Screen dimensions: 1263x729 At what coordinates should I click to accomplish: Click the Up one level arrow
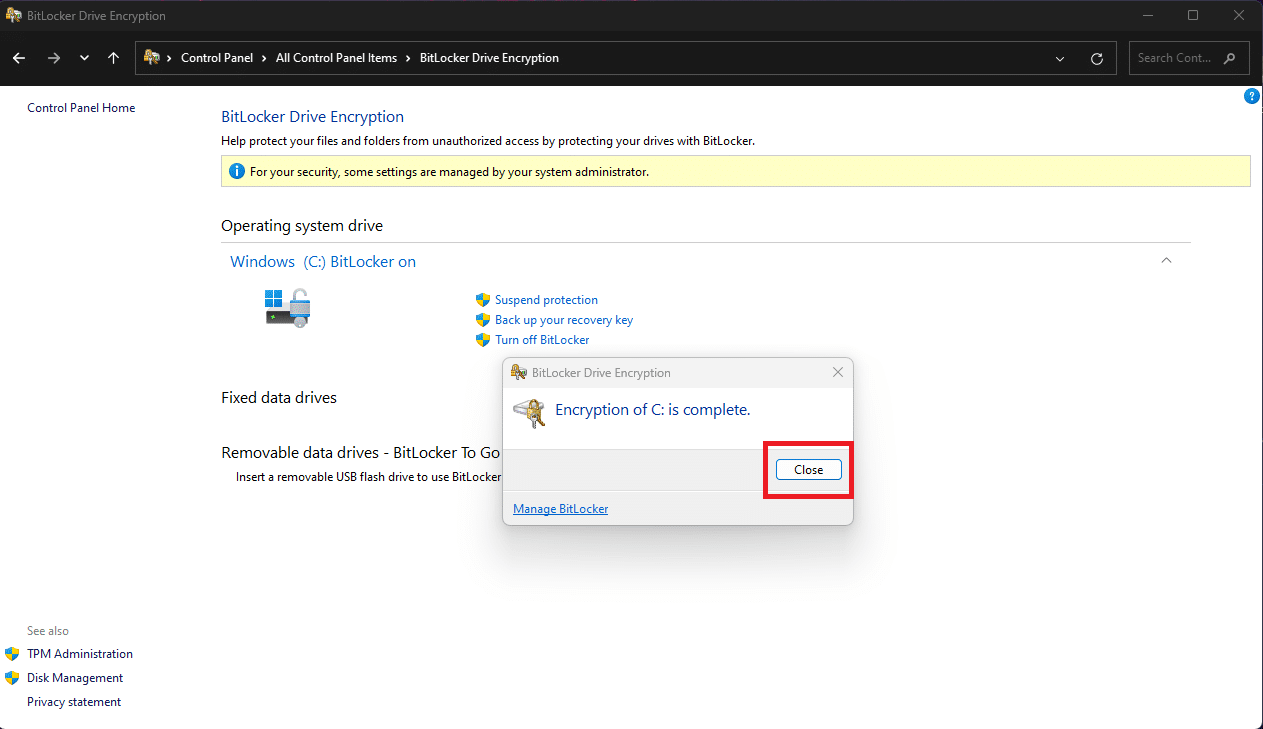113,58
